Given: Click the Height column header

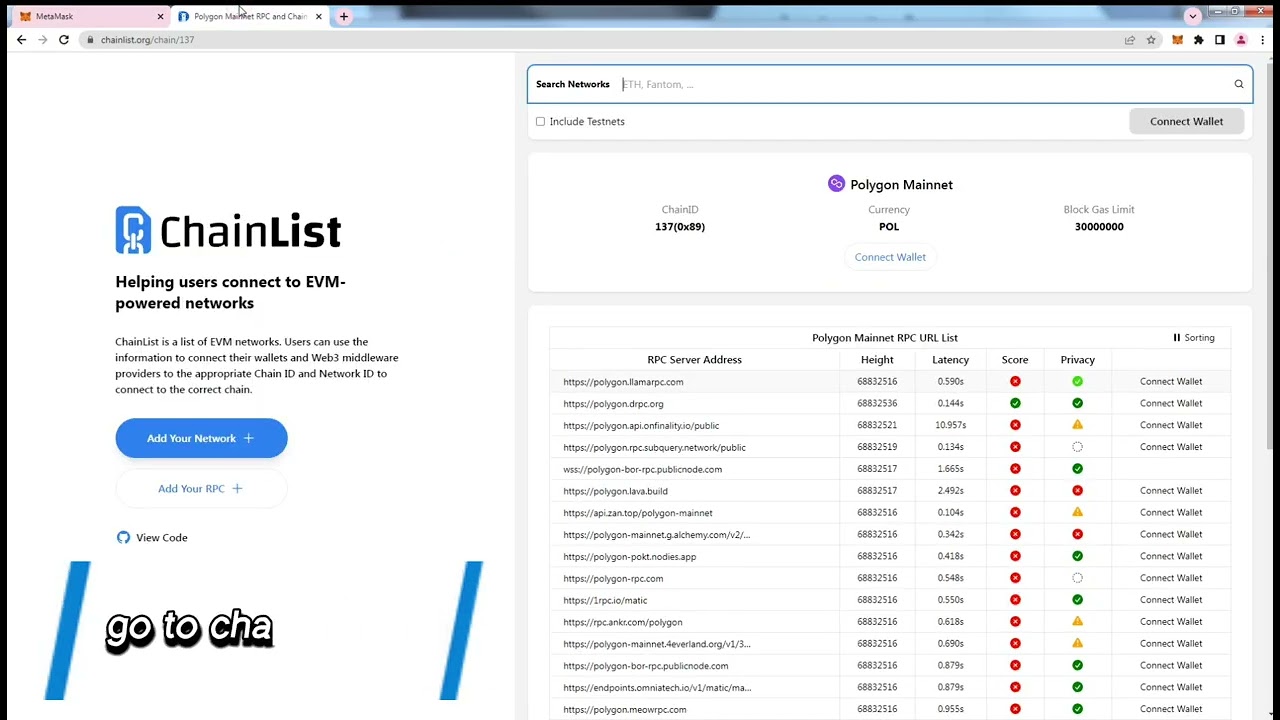Looking at the screenshot, I should pos(877,360).
